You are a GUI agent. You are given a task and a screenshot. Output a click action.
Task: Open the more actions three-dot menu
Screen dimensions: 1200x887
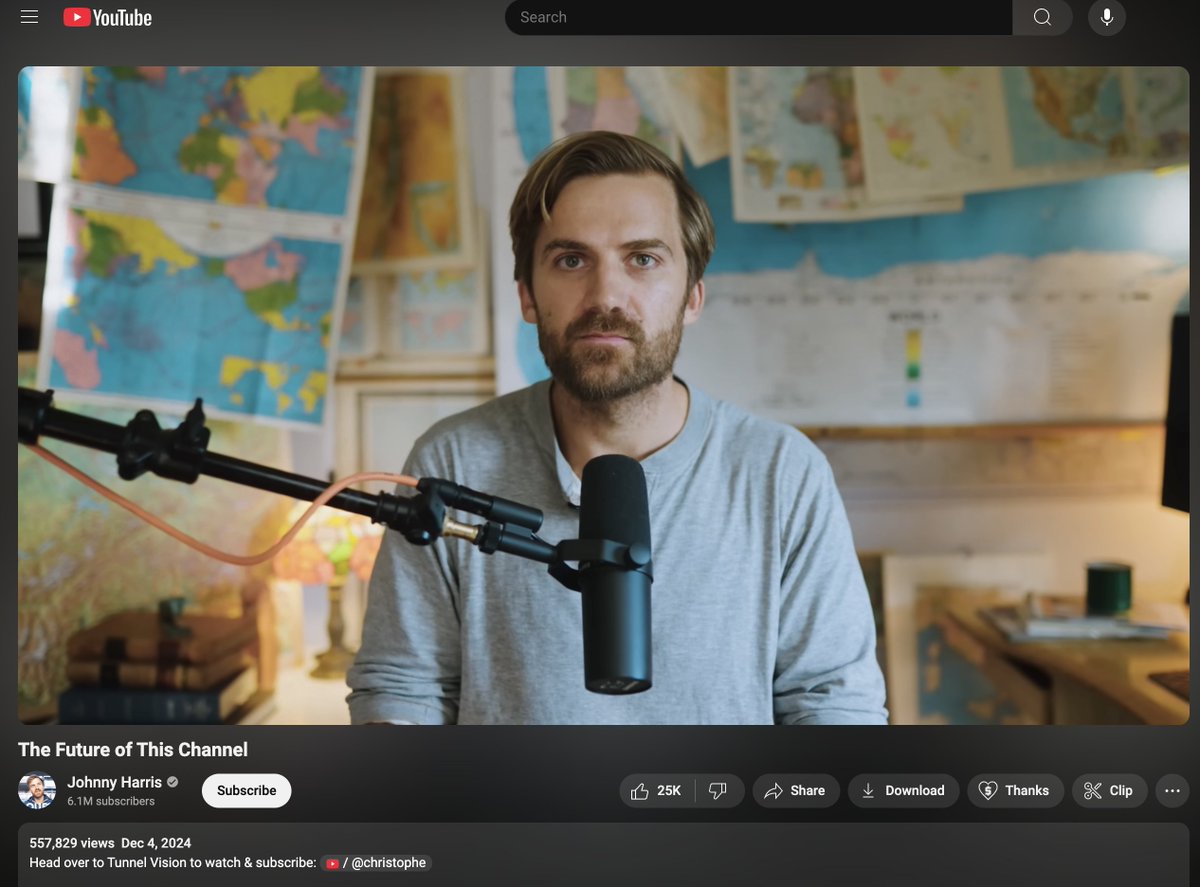pos(1173,790)
